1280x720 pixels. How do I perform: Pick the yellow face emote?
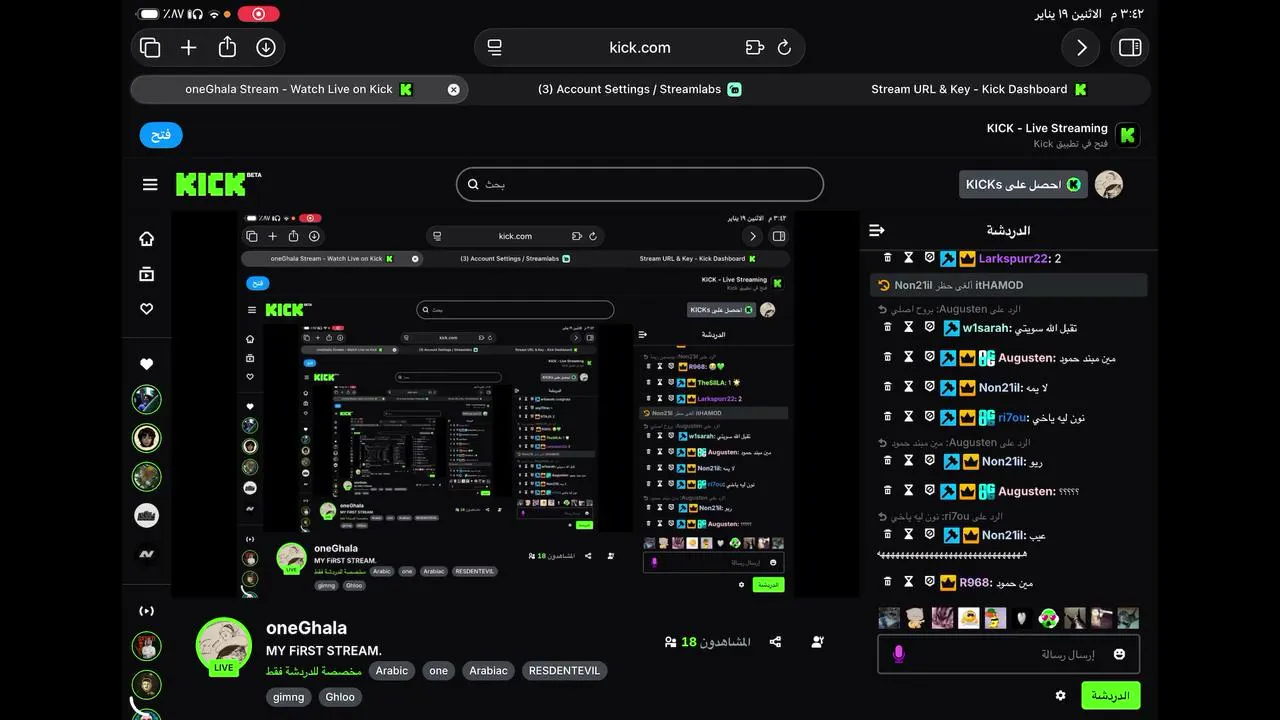point(968,618)
